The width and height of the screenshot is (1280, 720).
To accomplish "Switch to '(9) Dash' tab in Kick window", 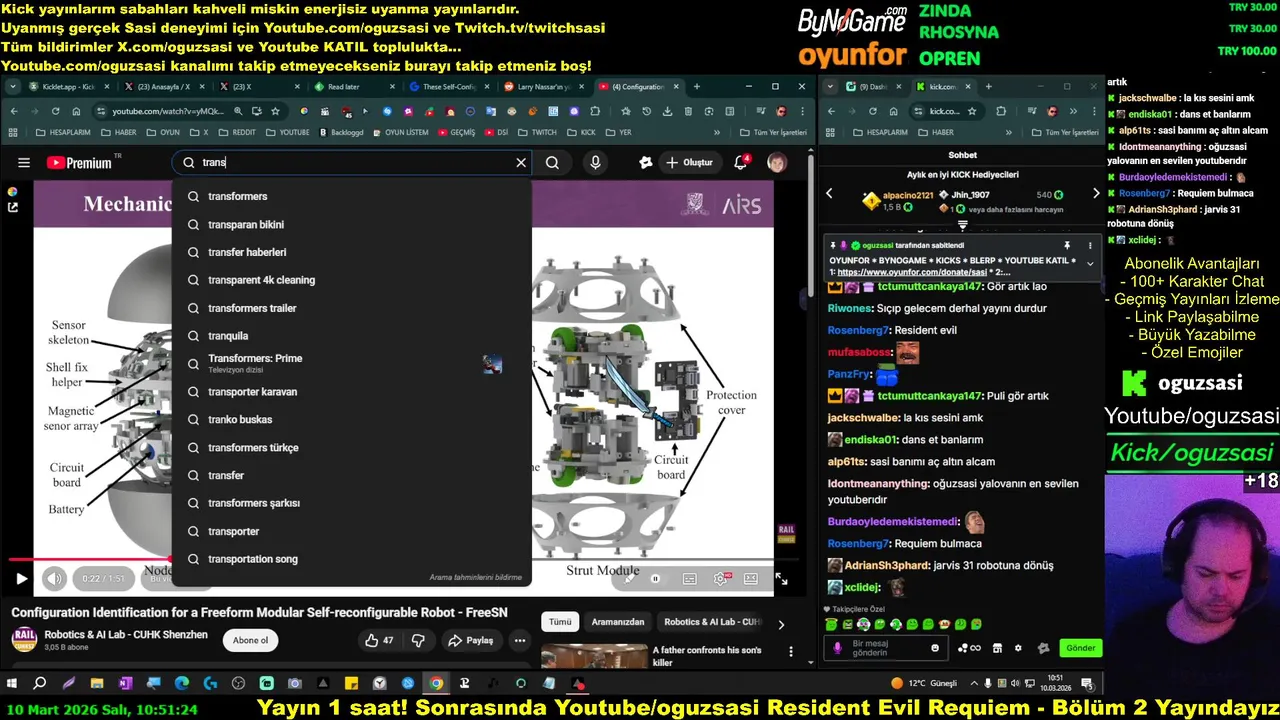I will (x=873, y=87).
